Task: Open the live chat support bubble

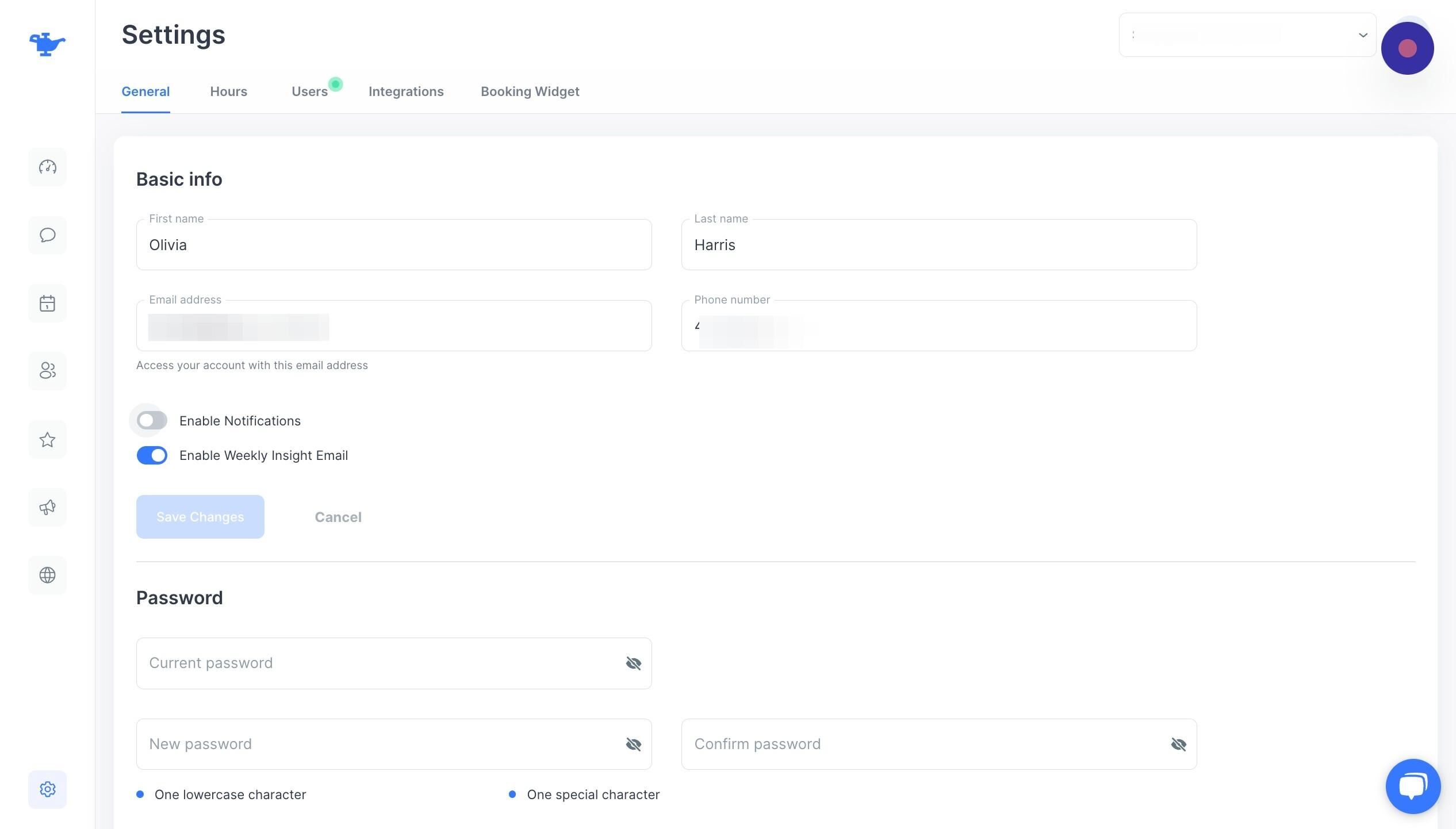Action: pyautogui.click(x=1413, y=786)
